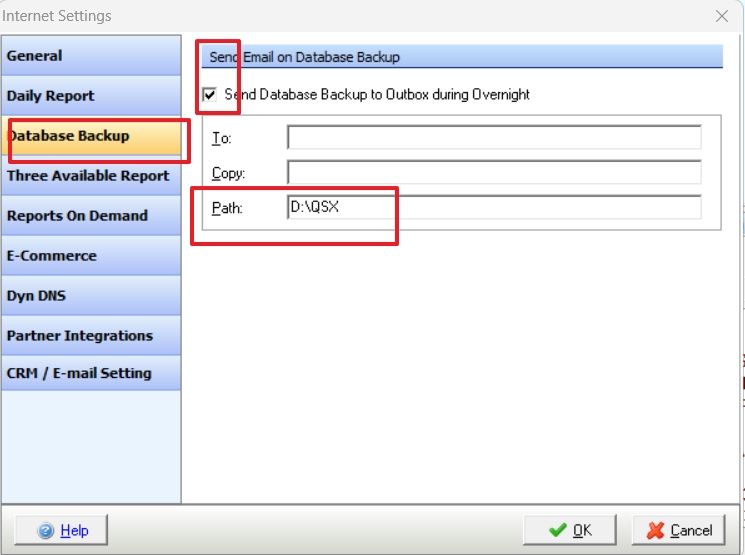Image resolution: width=745 pixels, height=555 pixels.
Task: Select the Database Backup tab
Action: [91, 135]
